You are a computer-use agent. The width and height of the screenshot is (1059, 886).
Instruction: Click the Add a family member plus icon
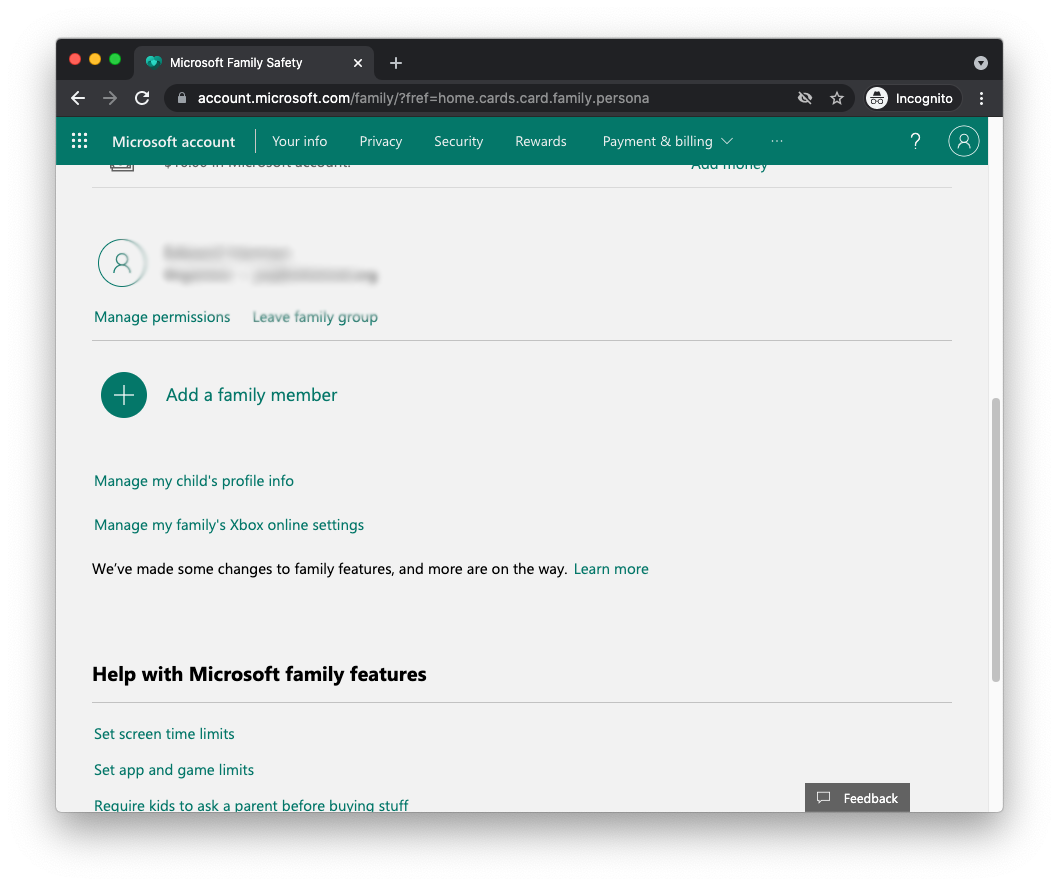tap(123, 395)
